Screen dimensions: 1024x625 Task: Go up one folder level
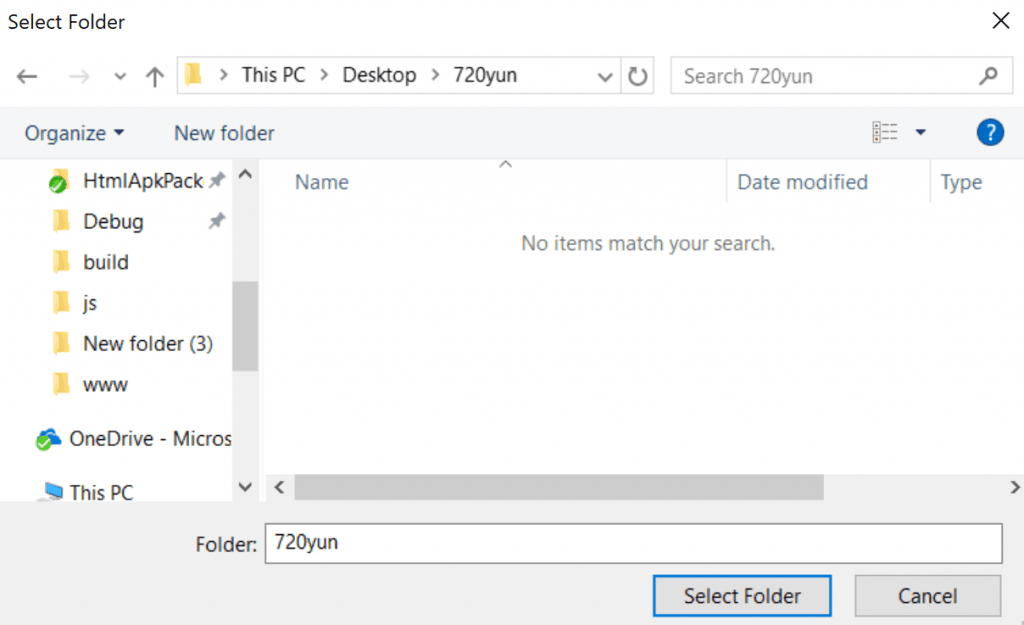click(154, 77)
